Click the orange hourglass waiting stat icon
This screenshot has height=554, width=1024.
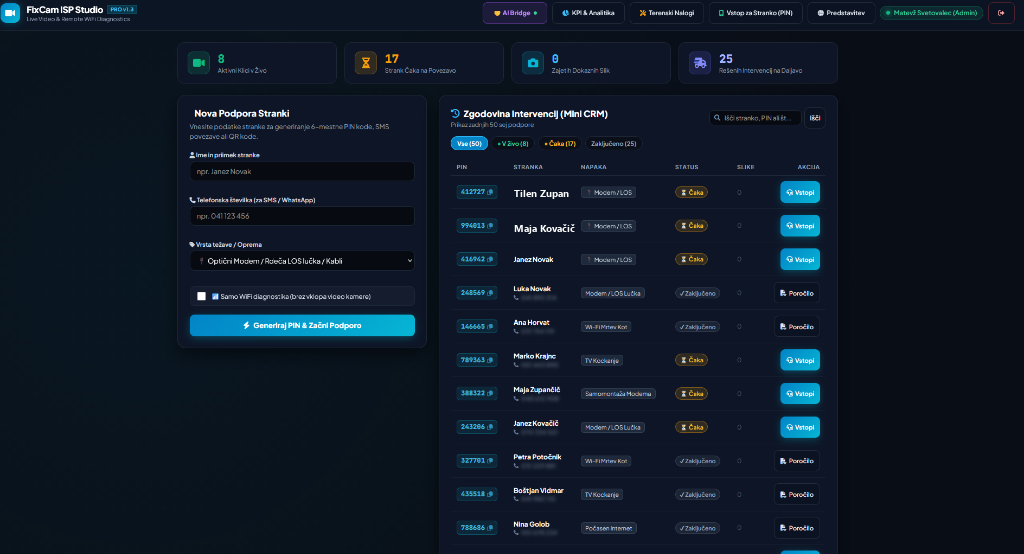pyautogui.click(x=366, y=63)
